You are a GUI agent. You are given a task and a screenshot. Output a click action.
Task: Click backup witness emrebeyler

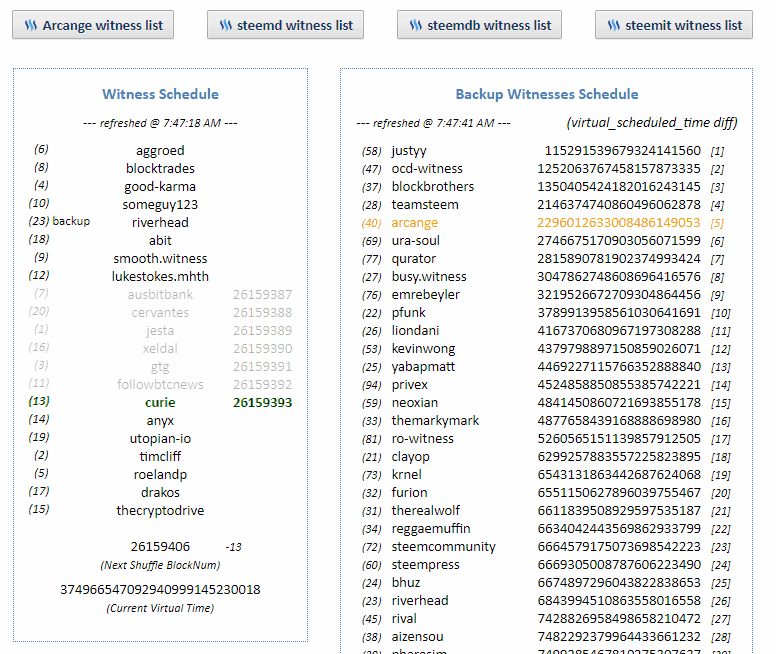point(426,295)
